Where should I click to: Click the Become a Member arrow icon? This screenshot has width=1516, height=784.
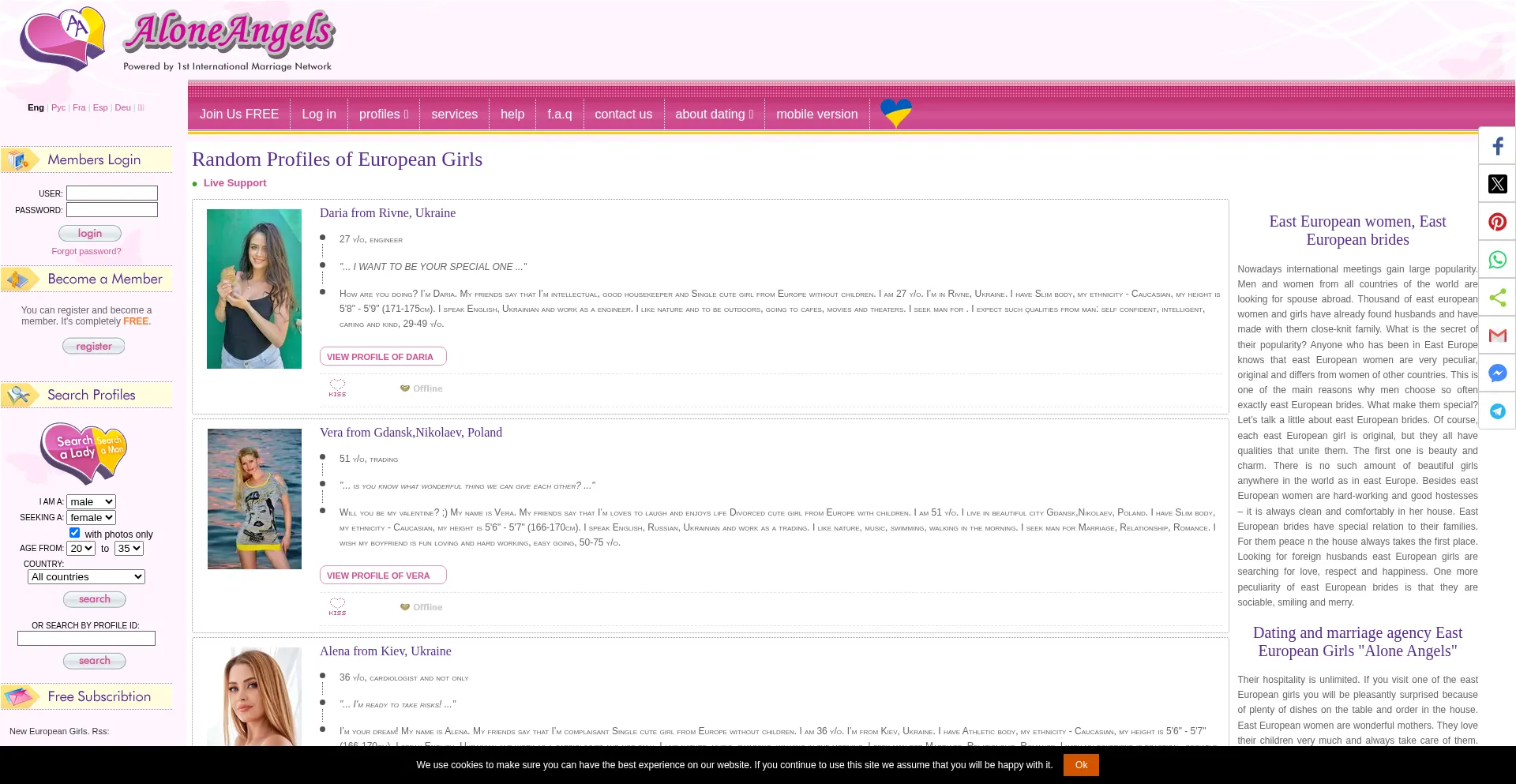(20, 279)
